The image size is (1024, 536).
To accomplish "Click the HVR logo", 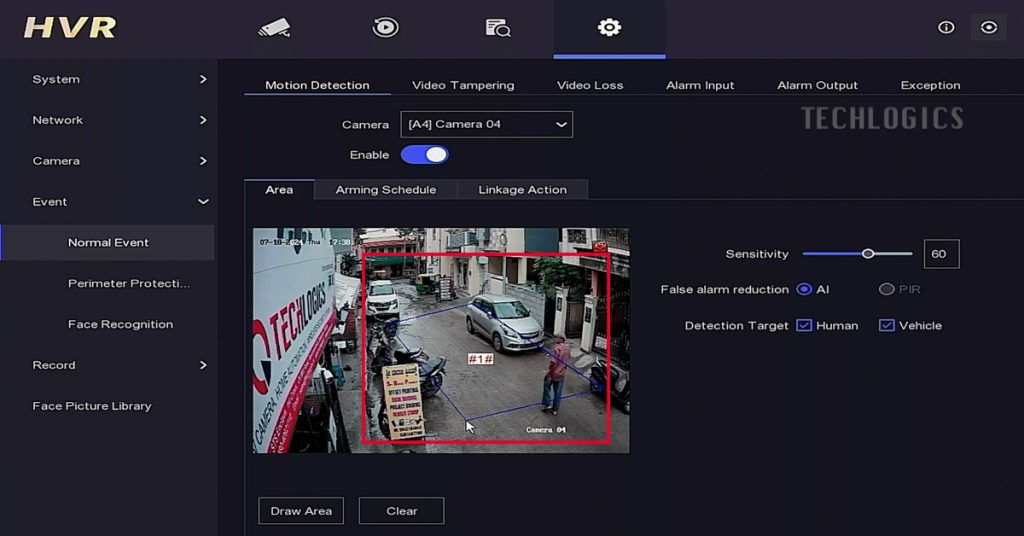I will [70, 28].
